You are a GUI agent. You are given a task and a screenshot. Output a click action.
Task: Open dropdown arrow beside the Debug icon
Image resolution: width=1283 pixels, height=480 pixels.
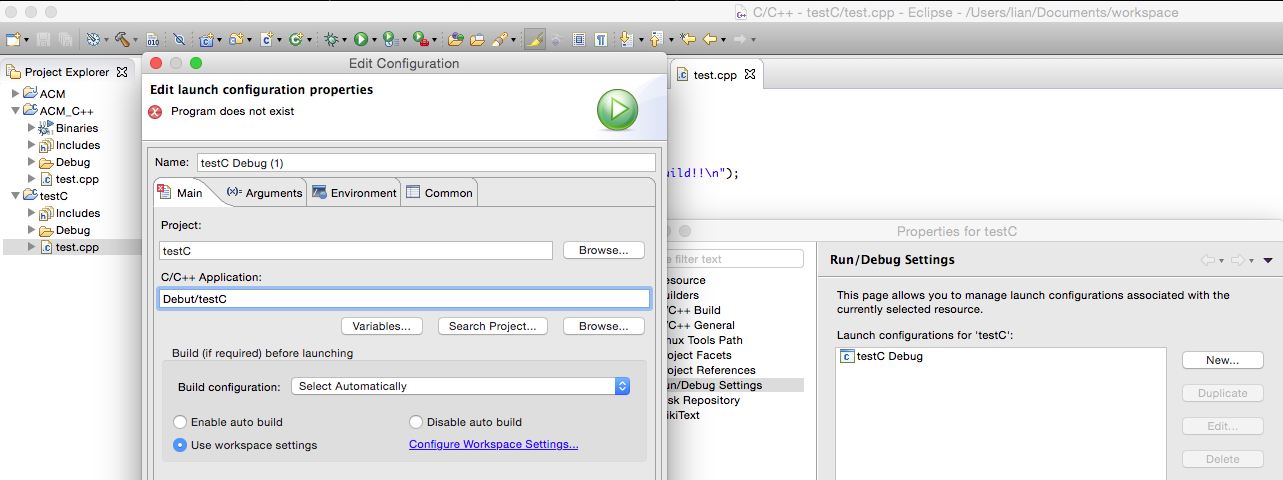[346, 40]
